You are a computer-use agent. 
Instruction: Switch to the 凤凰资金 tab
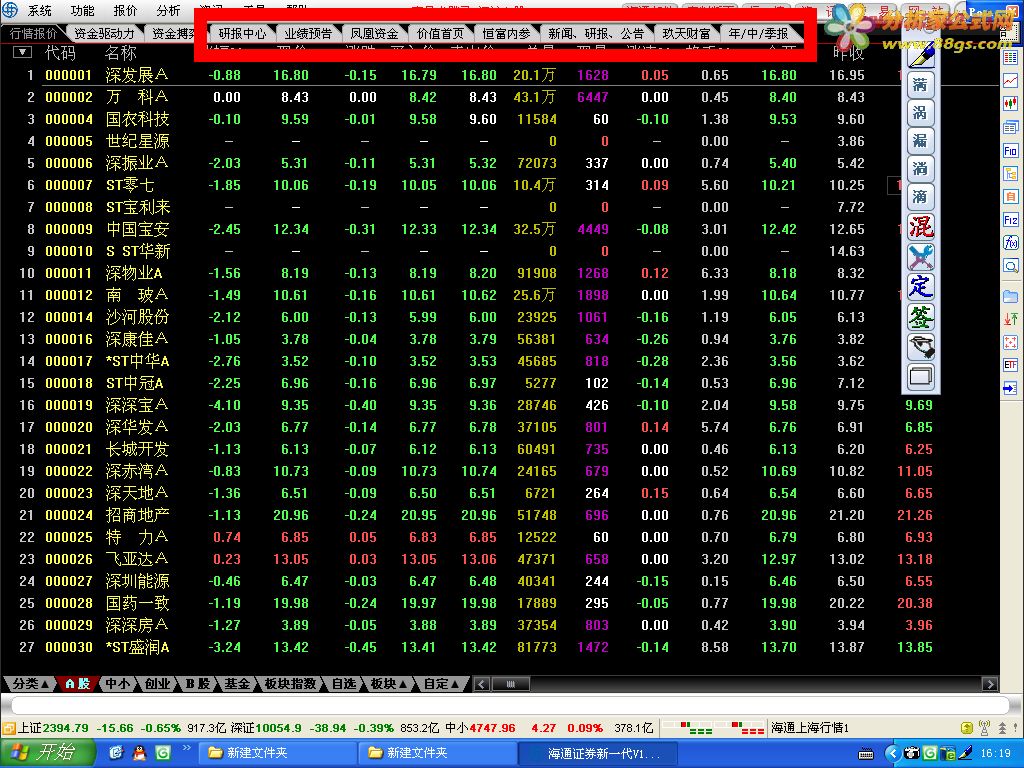click(x=374, y=33)
